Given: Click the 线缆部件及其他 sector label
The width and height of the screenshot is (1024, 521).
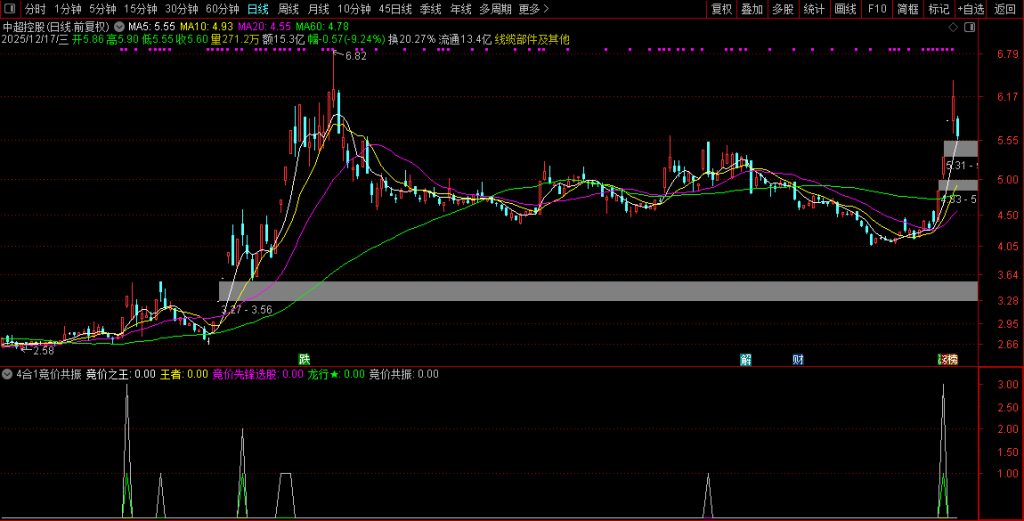Looking at the screenshot, I should coord(532,39).
